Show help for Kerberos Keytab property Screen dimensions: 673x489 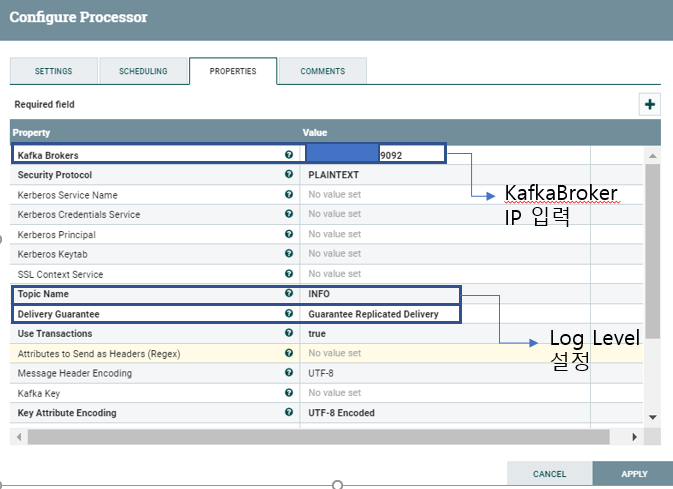pos(289,253)
